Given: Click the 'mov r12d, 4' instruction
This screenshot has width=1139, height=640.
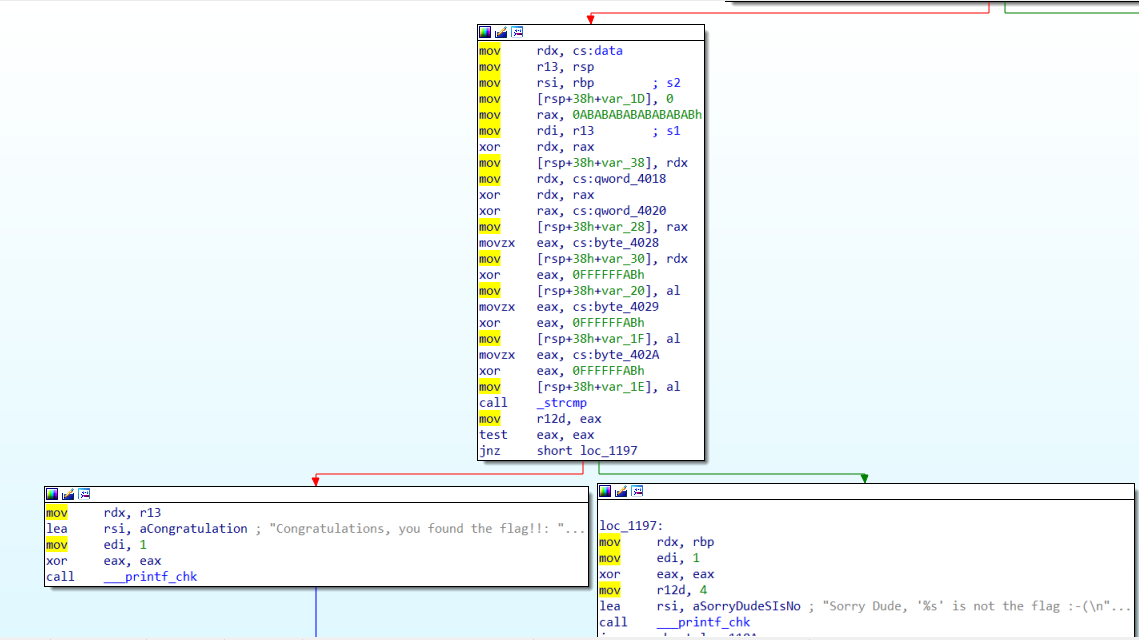Looking at the screenshot, I should (x=653, y=590).
